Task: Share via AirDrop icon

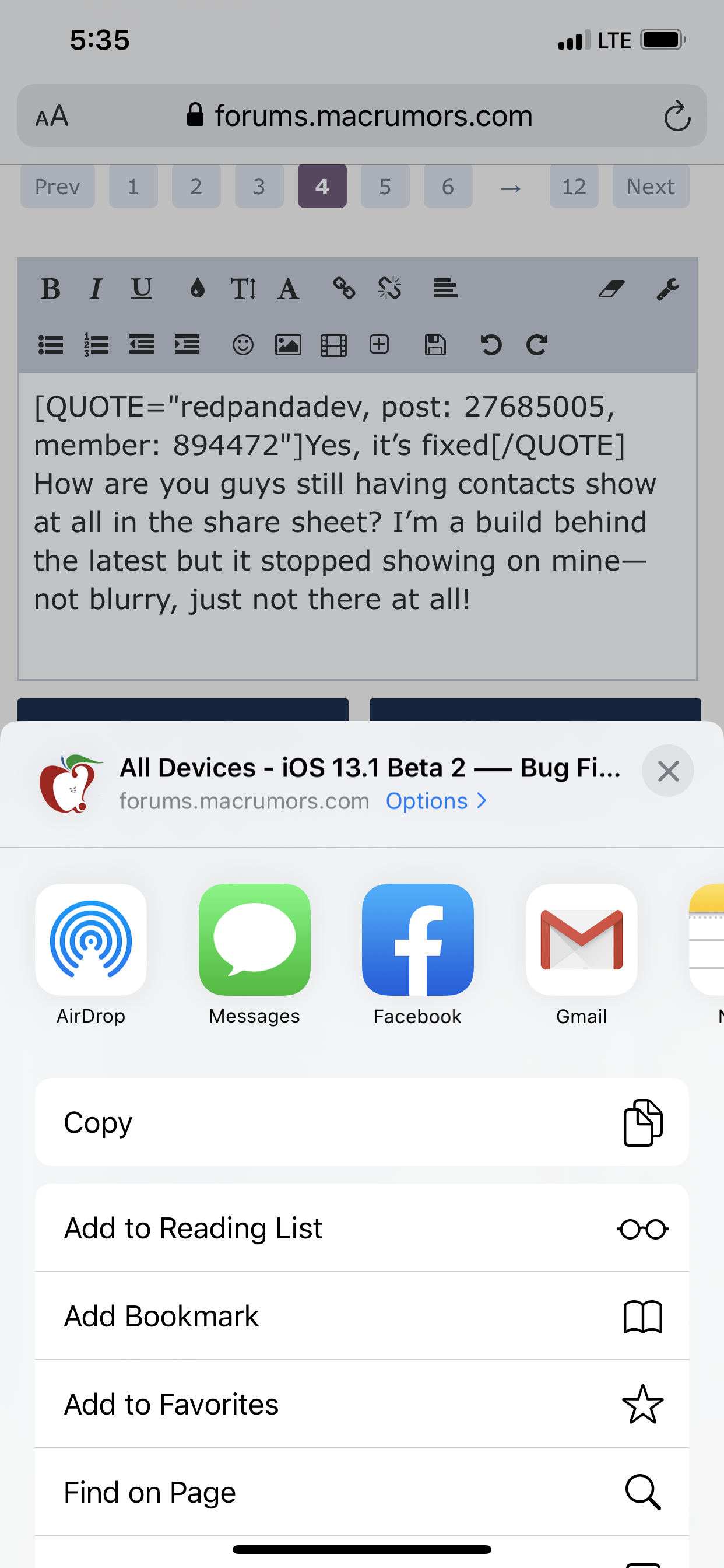Action: click(91, 939)
